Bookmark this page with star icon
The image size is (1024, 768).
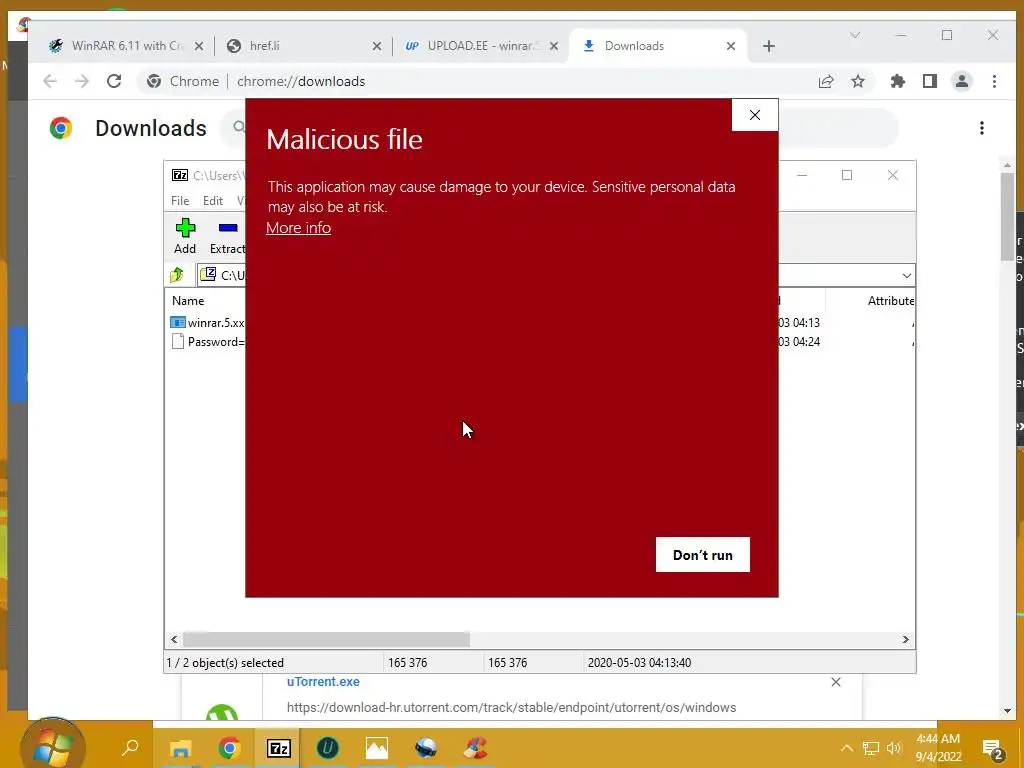(857, 81)
